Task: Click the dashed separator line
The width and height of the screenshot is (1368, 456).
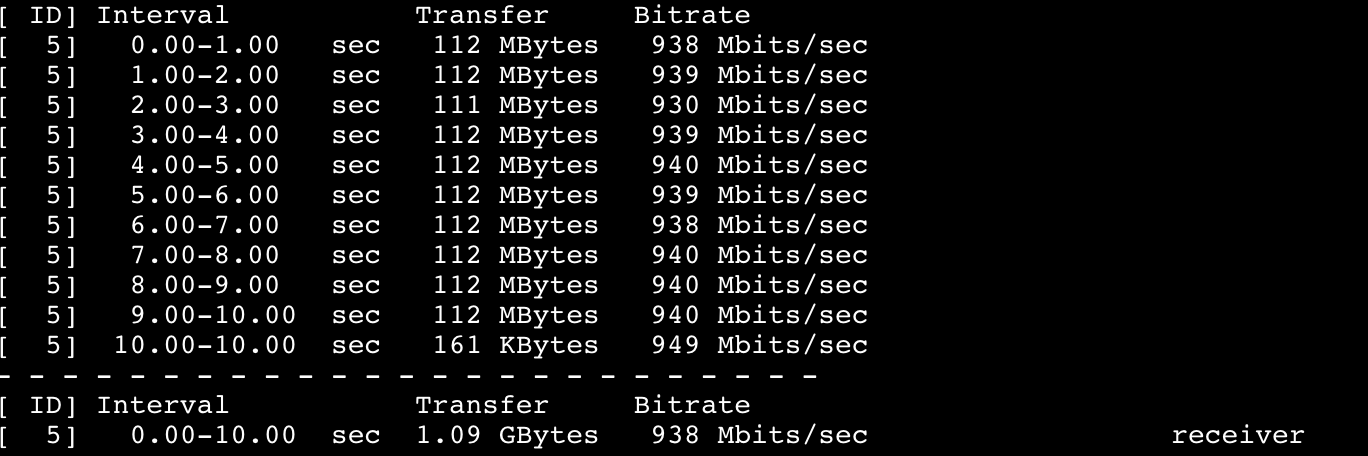Action: pos(408,376)
